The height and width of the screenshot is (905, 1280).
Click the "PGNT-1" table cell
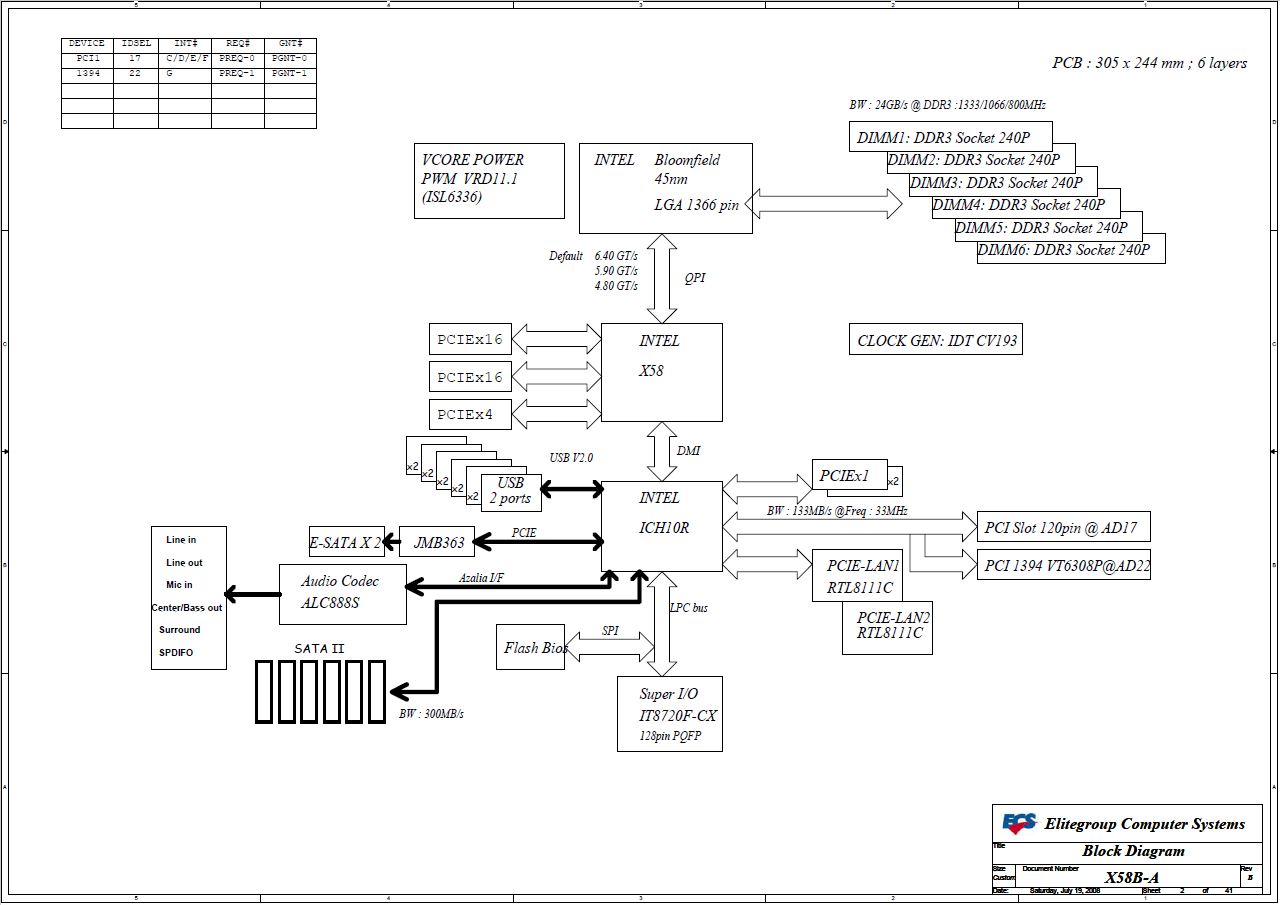(x=291, y=73)
